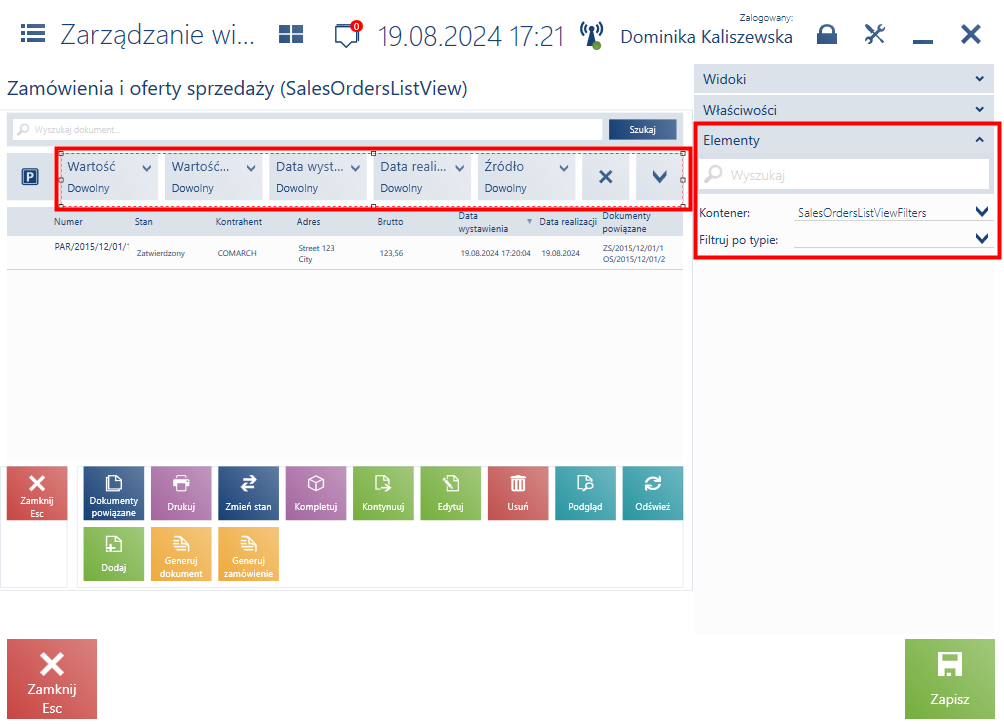Sort by Brutto column header
This screenshot has width=1004, height=724.
pos(390,221)
